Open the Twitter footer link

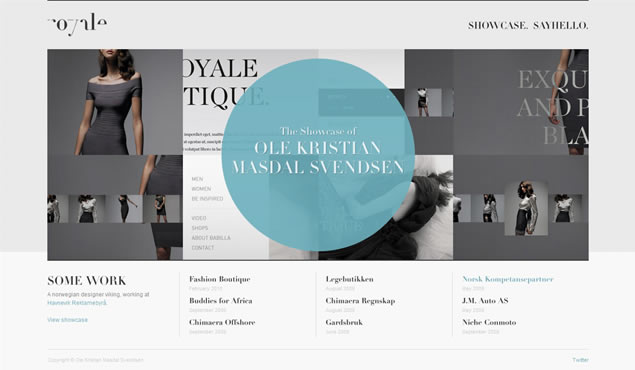(x=580, y=360)
